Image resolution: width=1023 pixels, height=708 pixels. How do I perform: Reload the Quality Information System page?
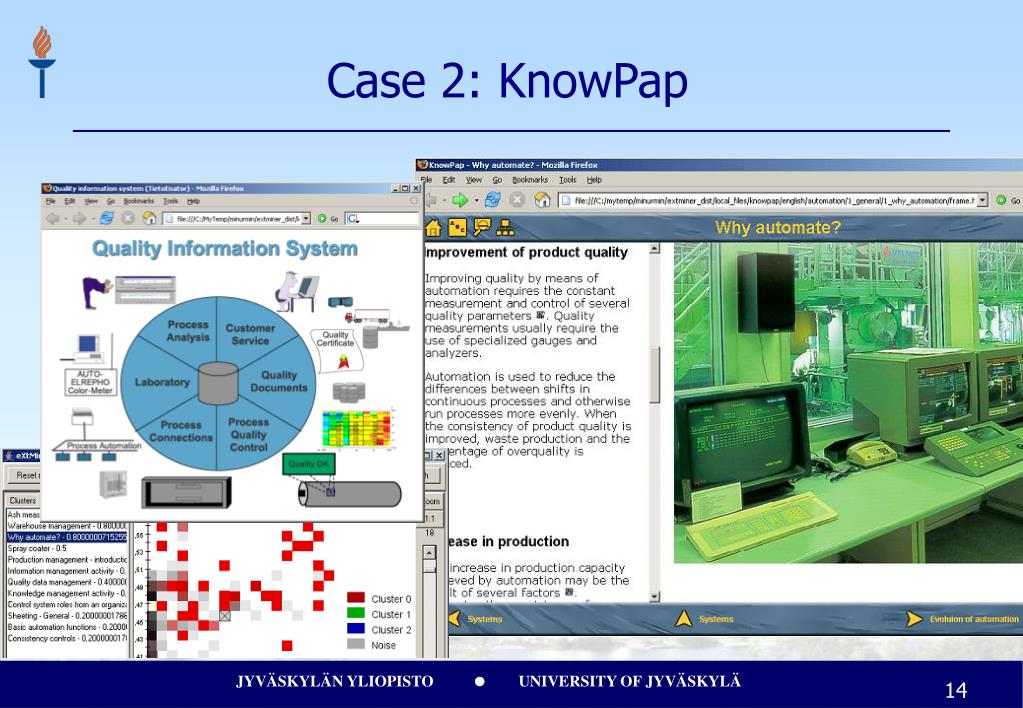(106, 219)
